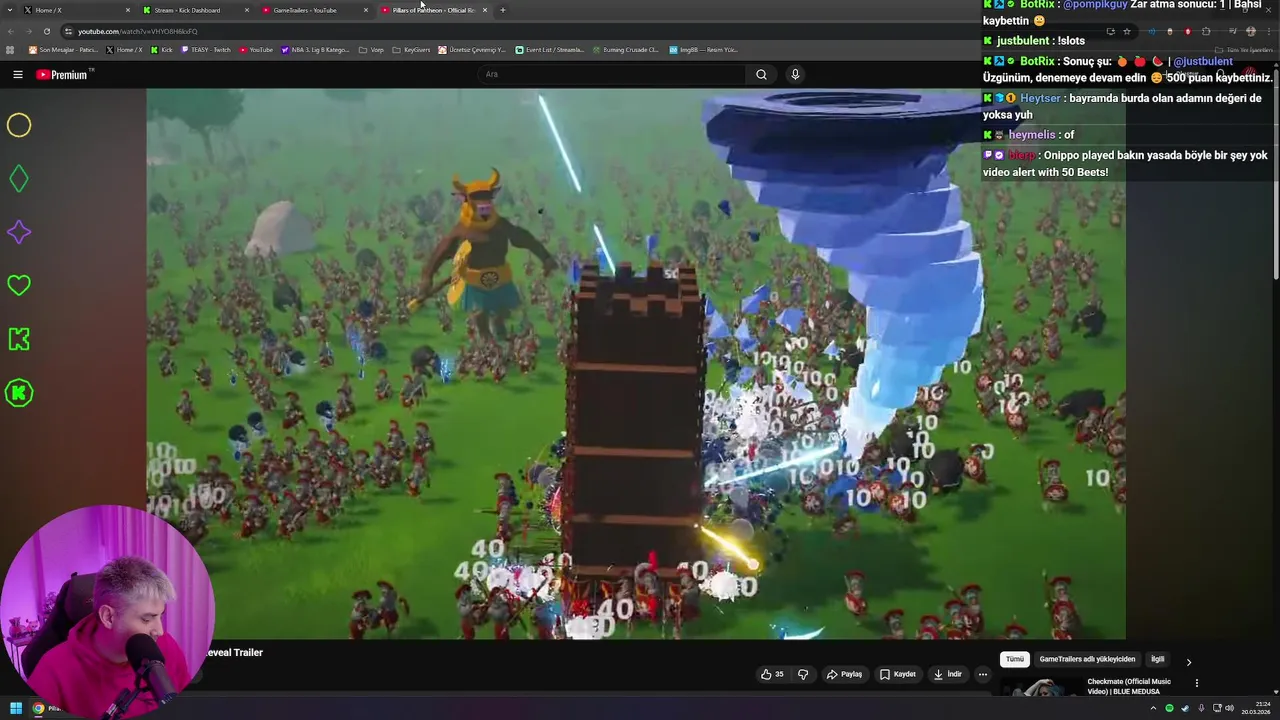Open the TEASY - Twitch bookmark
1280x720 pixels.
206,49
